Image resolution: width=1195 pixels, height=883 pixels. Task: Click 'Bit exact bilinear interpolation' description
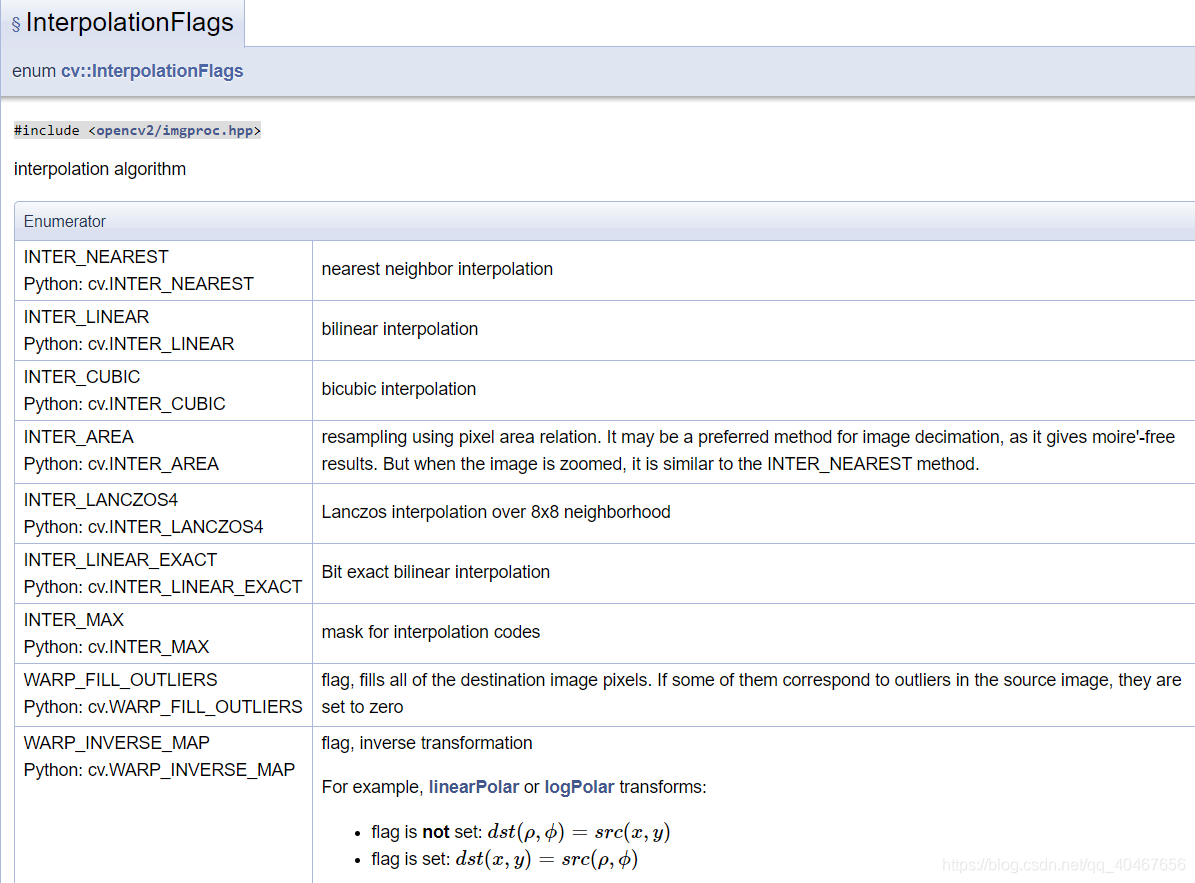pos(435,572)
